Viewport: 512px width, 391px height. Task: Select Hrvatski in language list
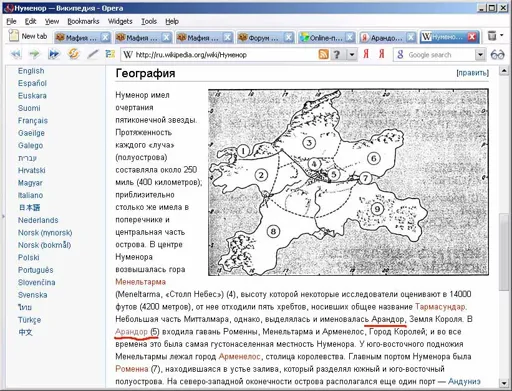tap(32, 170)
